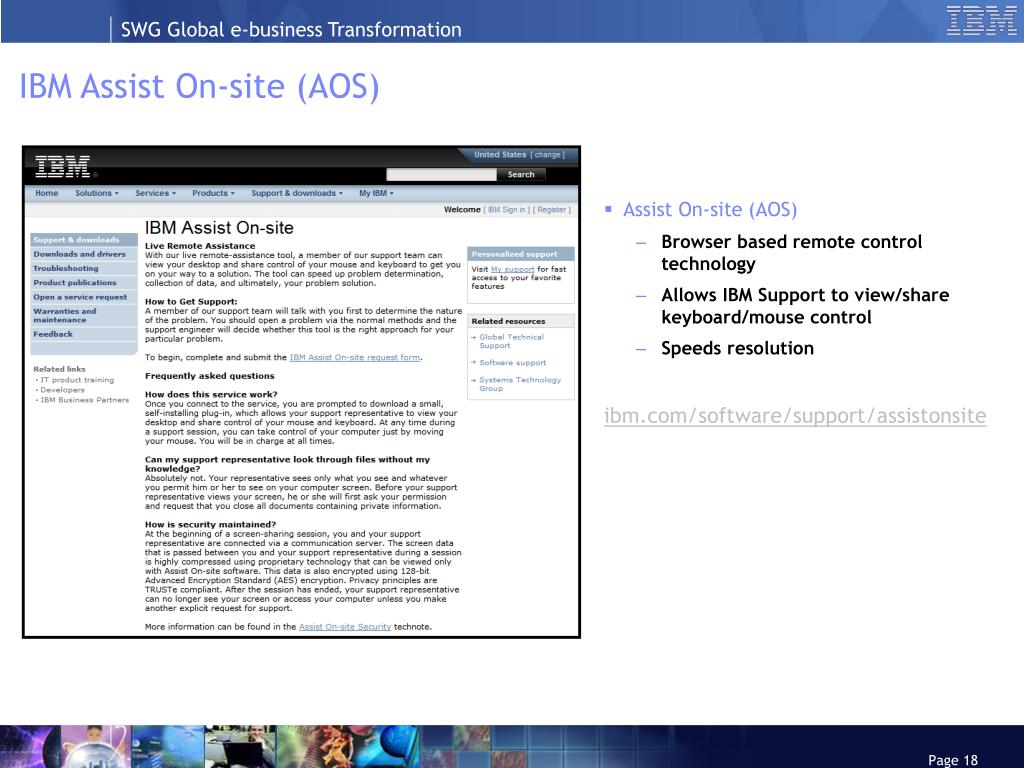Open Troubleshooting sidebar item
Image resolution: width=1024 pixels, height=768 pixels.
[84, 268]
